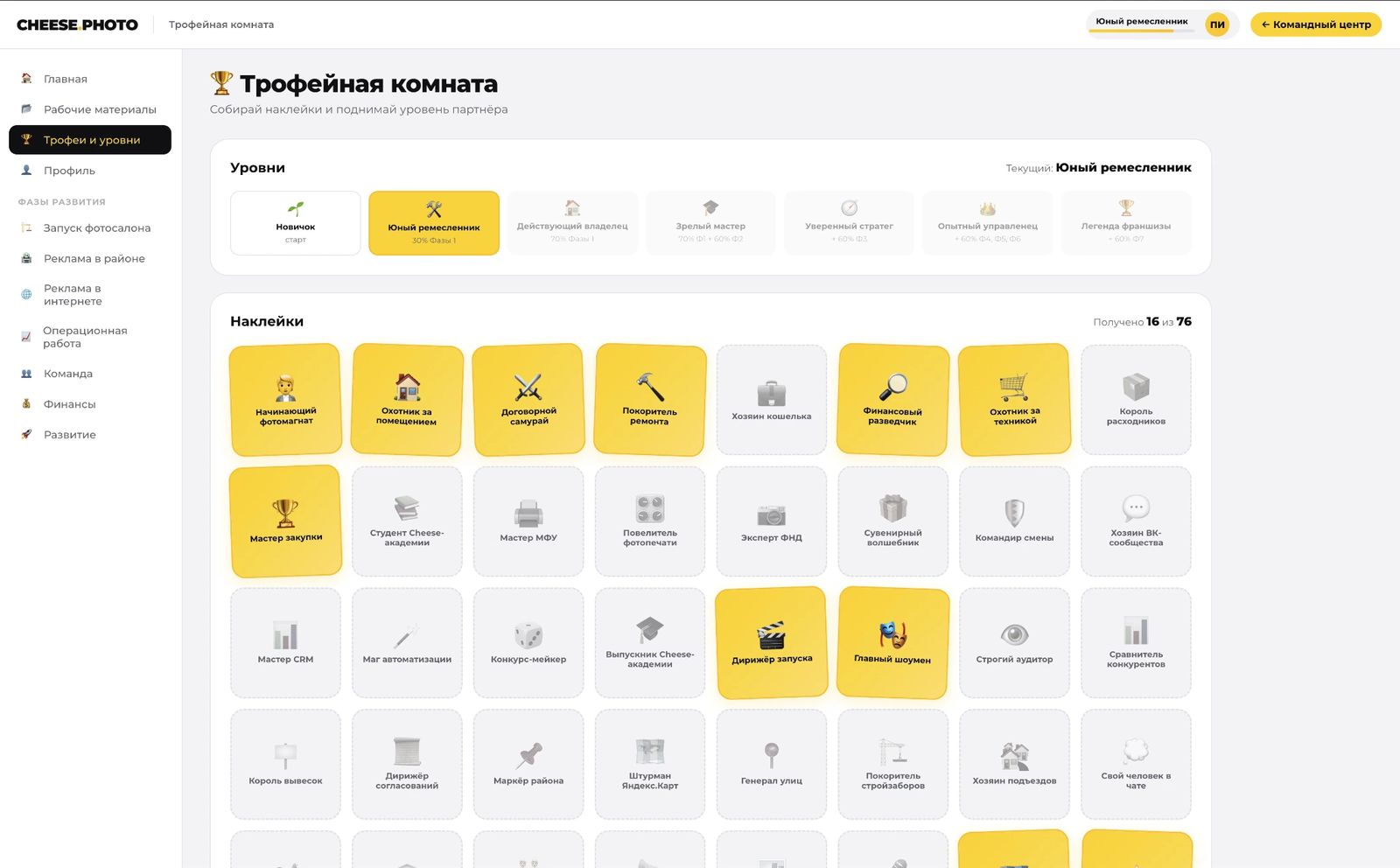Click the Мастер CRM sticker

285,643
